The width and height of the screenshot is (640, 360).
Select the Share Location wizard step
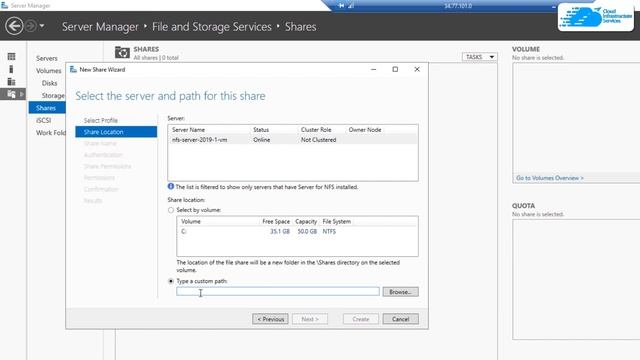coord(116,132)
